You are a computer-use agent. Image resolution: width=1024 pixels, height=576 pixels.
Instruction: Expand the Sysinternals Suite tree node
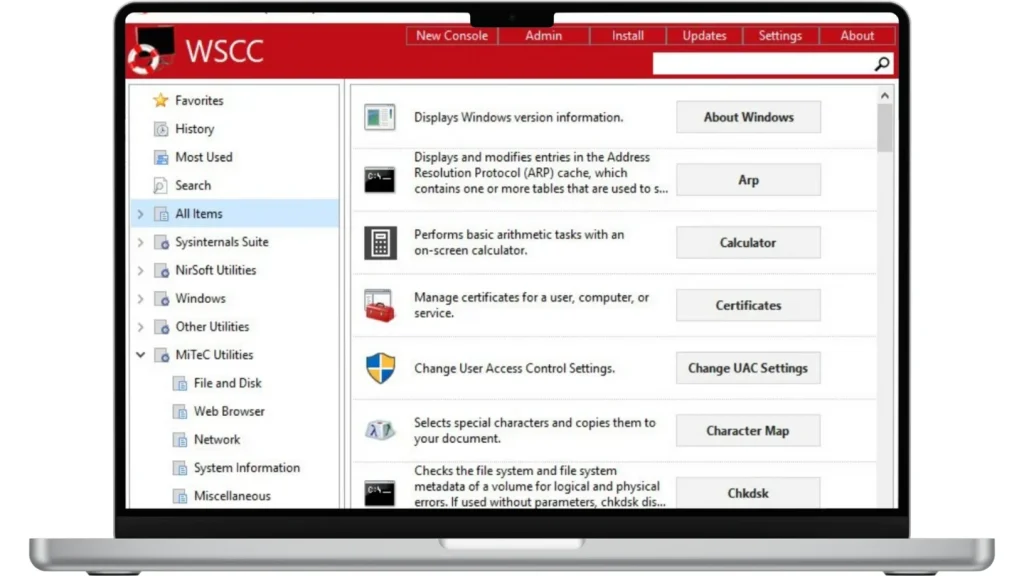point(141,241)
